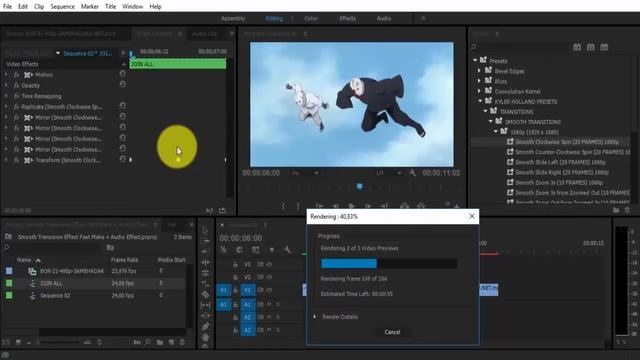Expand the Blurs preset folder
Viewport: 640px width, 360px height.
point(480,81)
